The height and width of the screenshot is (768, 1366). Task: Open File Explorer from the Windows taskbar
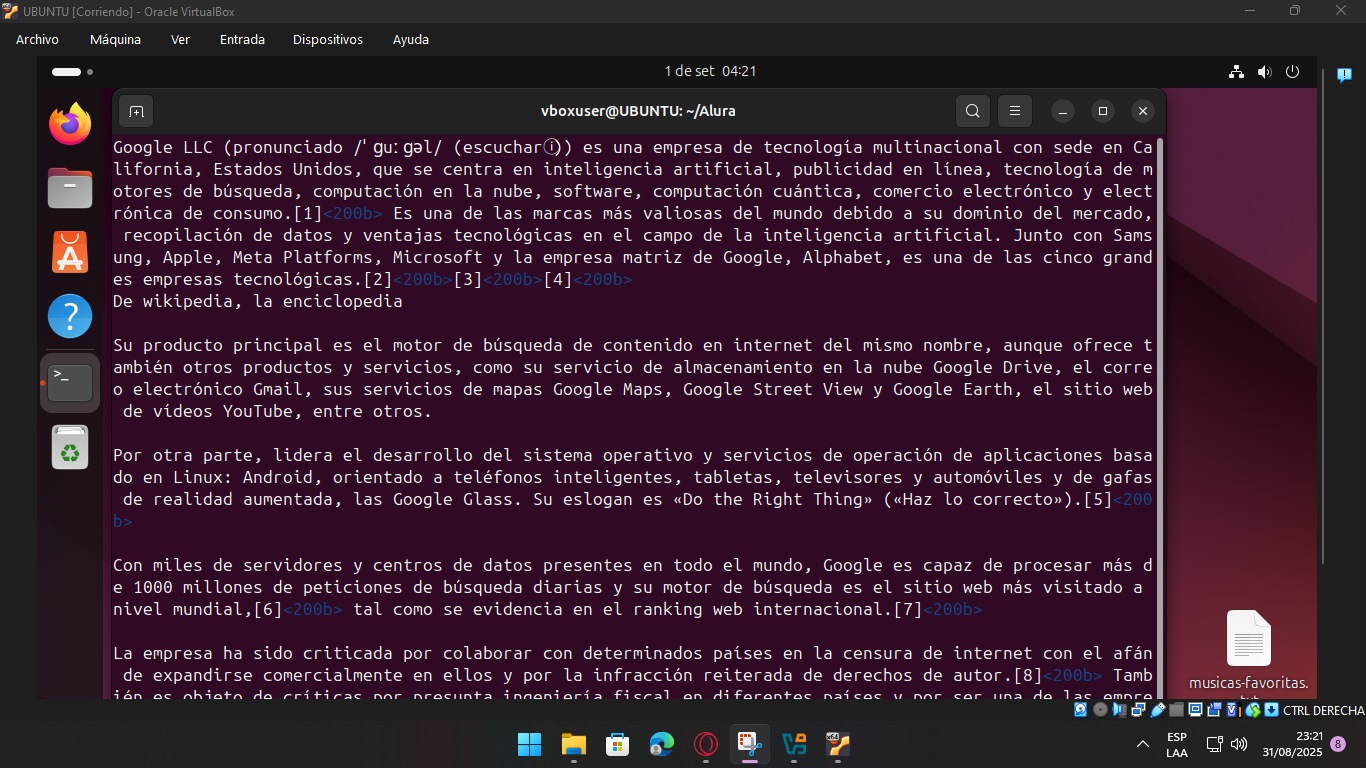tap(573, 744)
